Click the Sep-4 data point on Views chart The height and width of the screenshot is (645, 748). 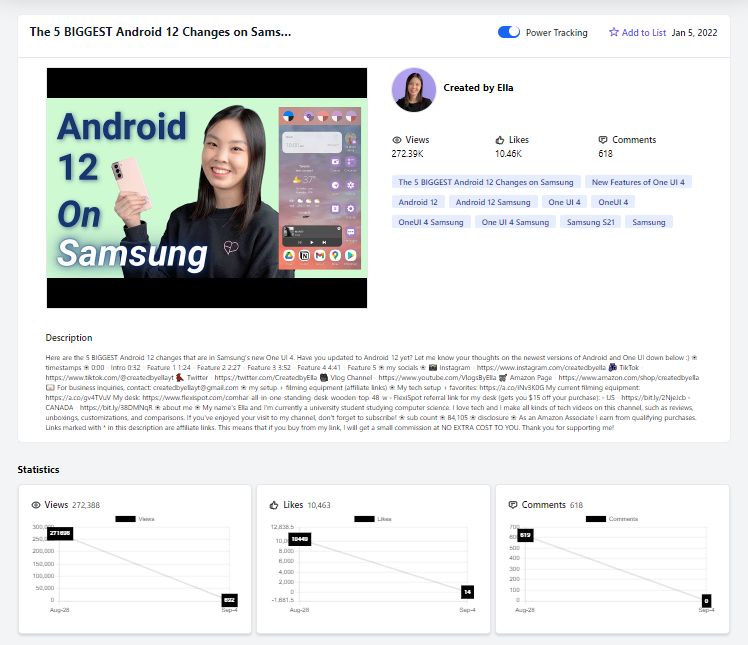229,600
